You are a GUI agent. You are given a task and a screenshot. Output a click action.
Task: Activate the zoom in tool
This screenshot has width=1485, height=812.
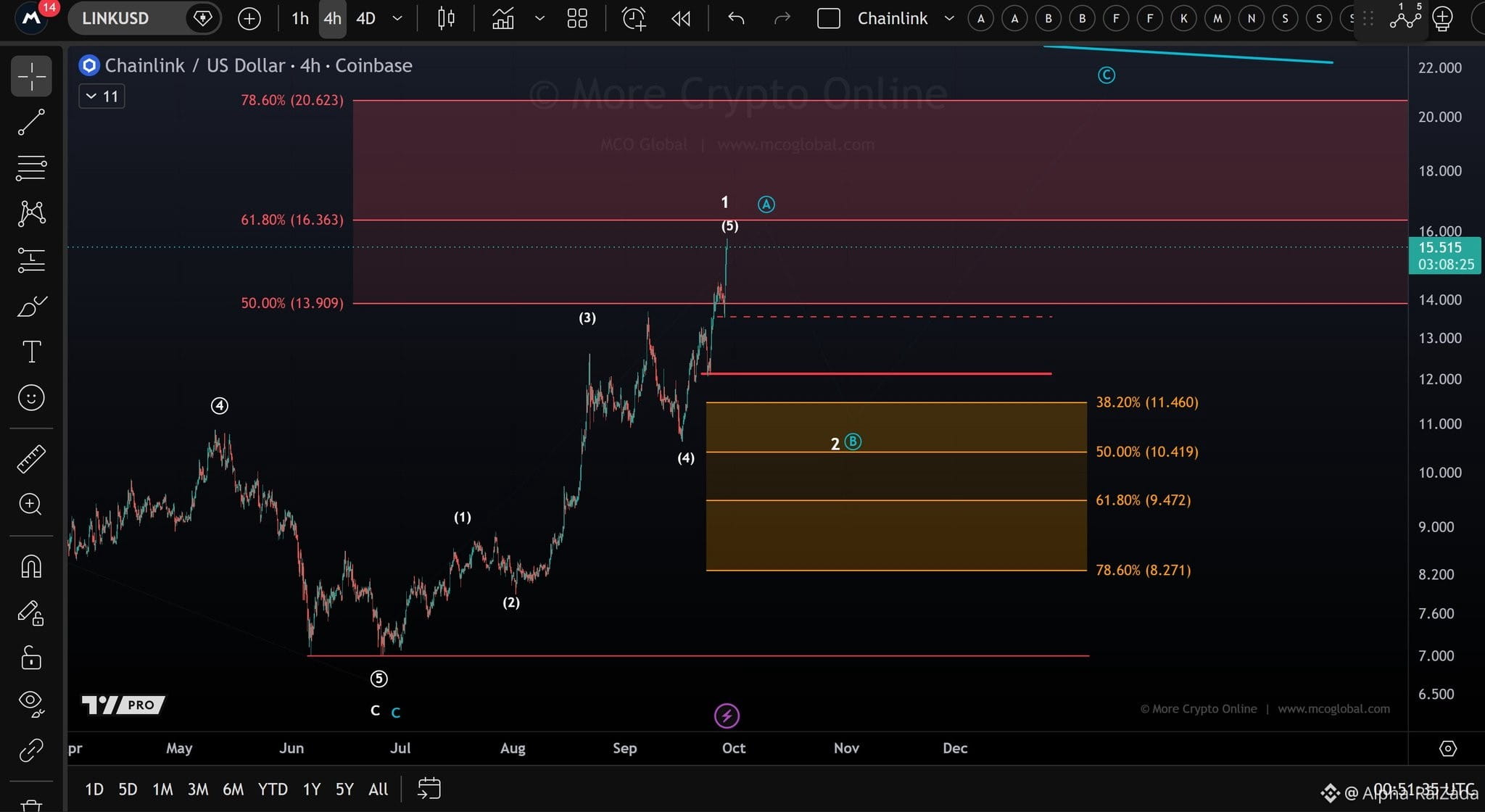tap(31, 504)
